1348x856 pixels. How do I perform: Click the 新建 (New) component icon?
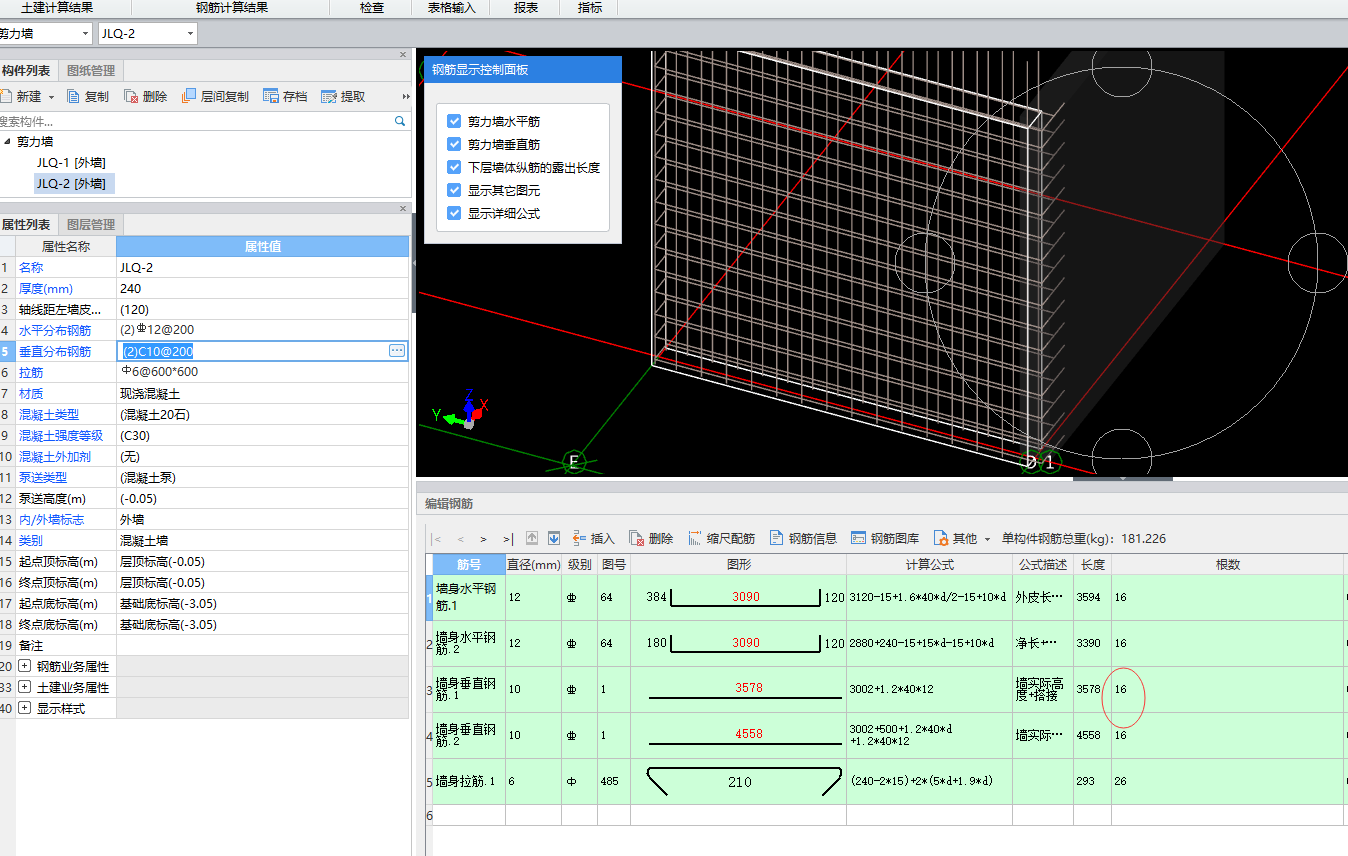tap(5, 97)
